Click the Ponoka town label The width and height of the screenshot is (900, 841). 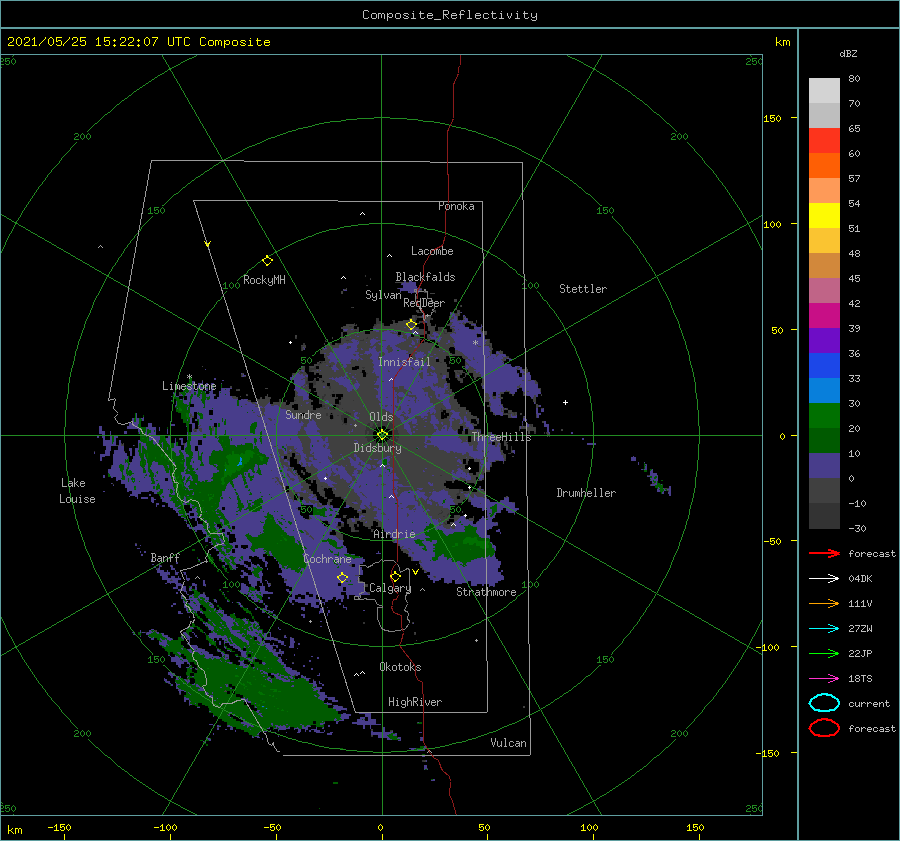point(456,206)
